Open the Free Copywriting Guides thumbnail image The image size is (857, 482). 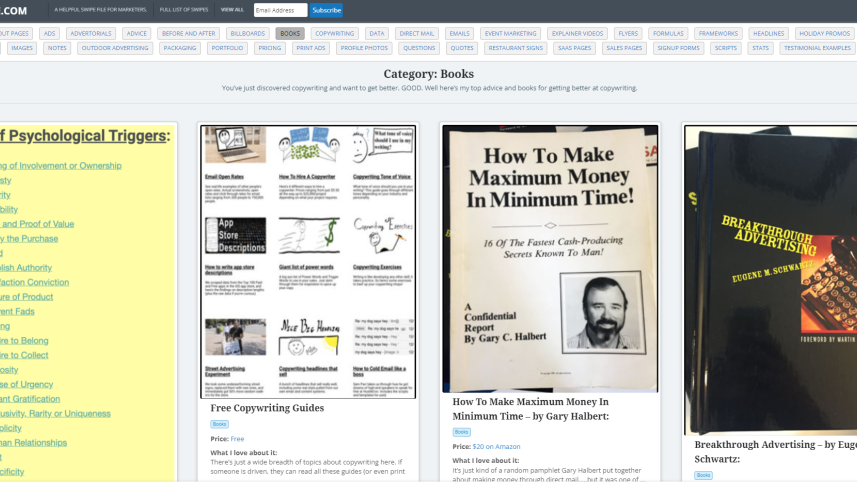pyautogui.click(x=308, y=262)
